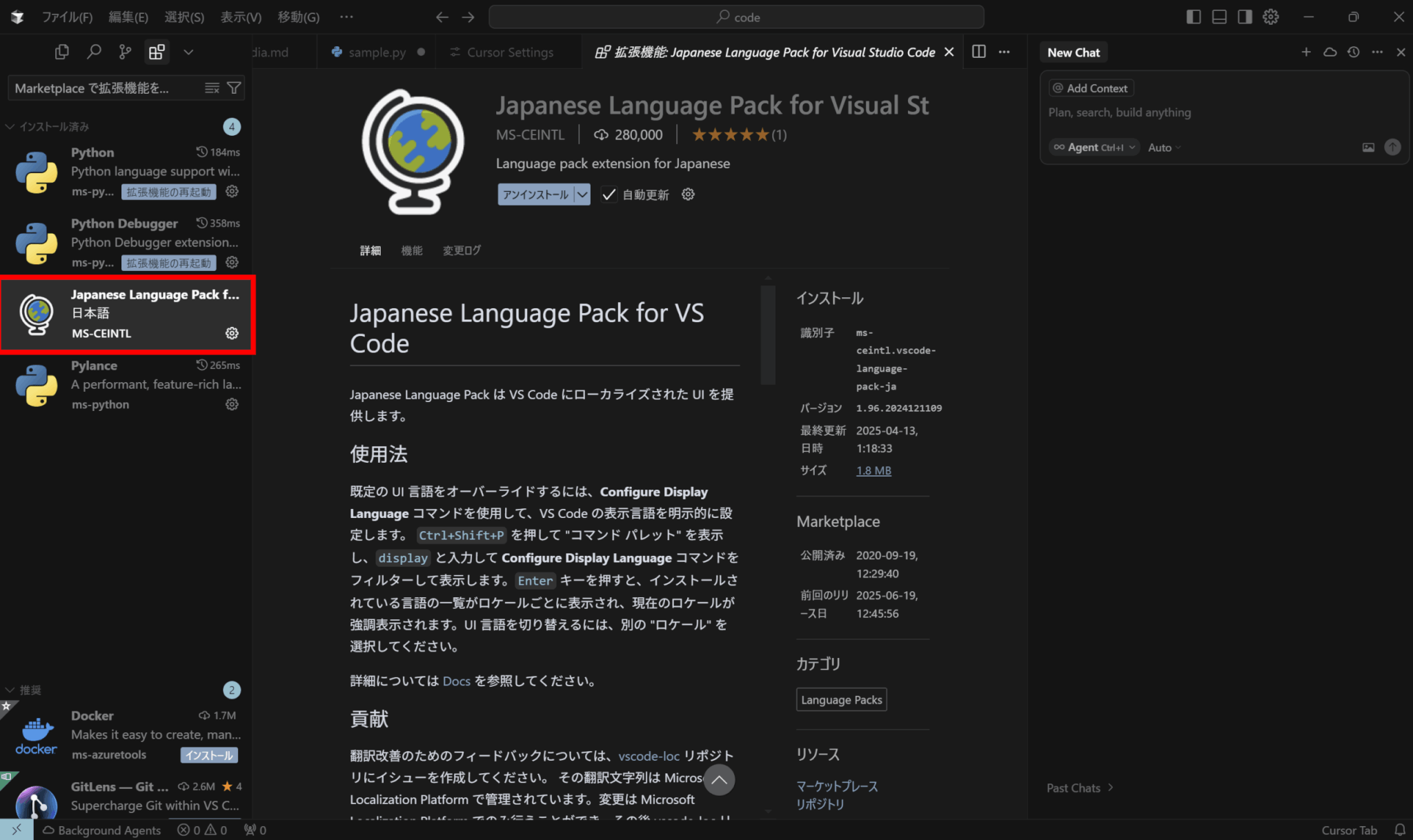
Task: Select GitLens extension in list
Action: [x=126, y=800]
